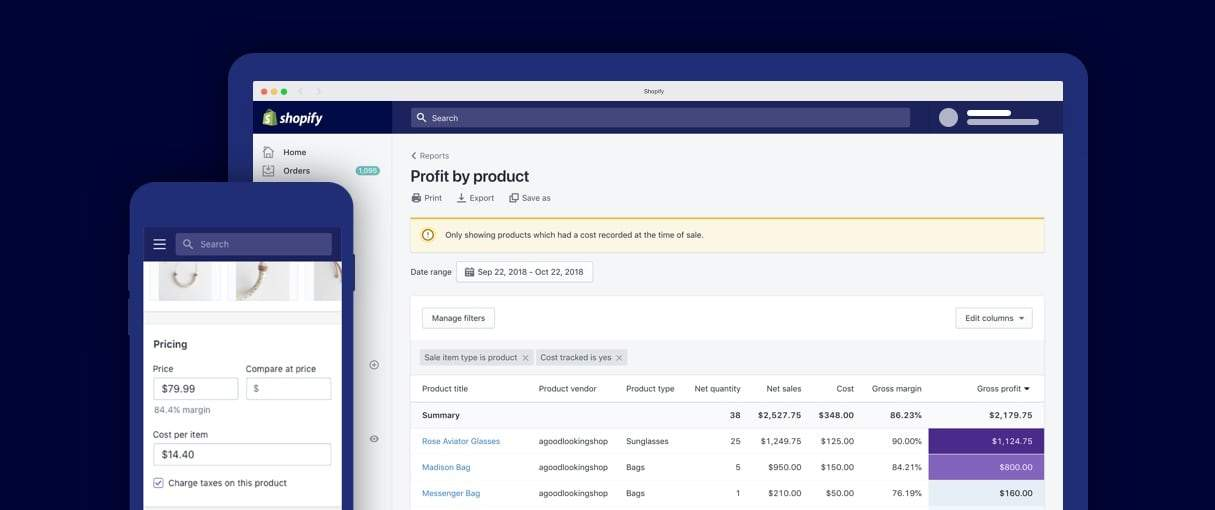
Task: Select the second necklace thumbnail on phone
Action: pyautogui.click(x=262, y=279)
